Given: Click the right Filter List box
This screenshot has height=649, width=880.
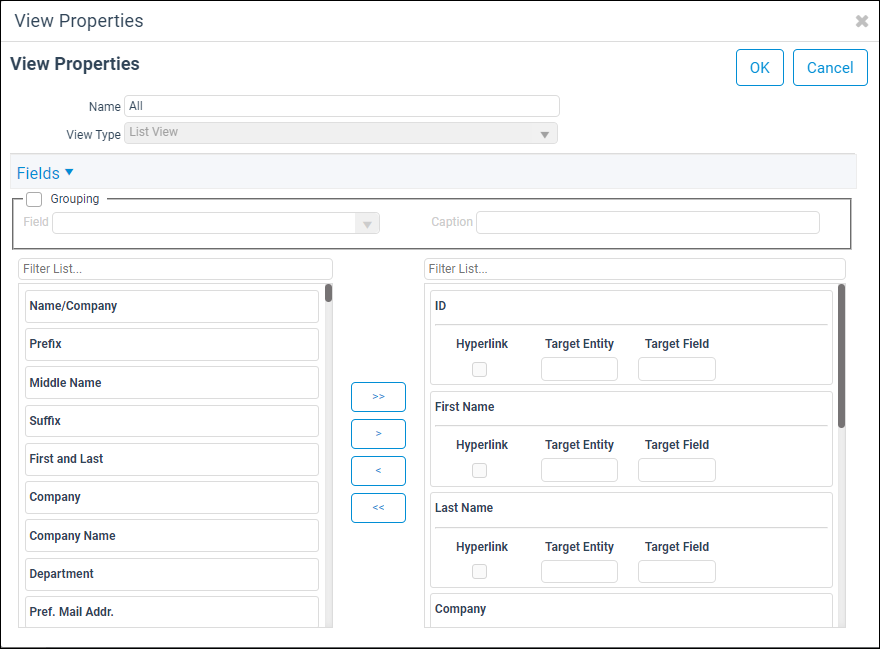Looking at the screenshot, I should coord(635,269).
